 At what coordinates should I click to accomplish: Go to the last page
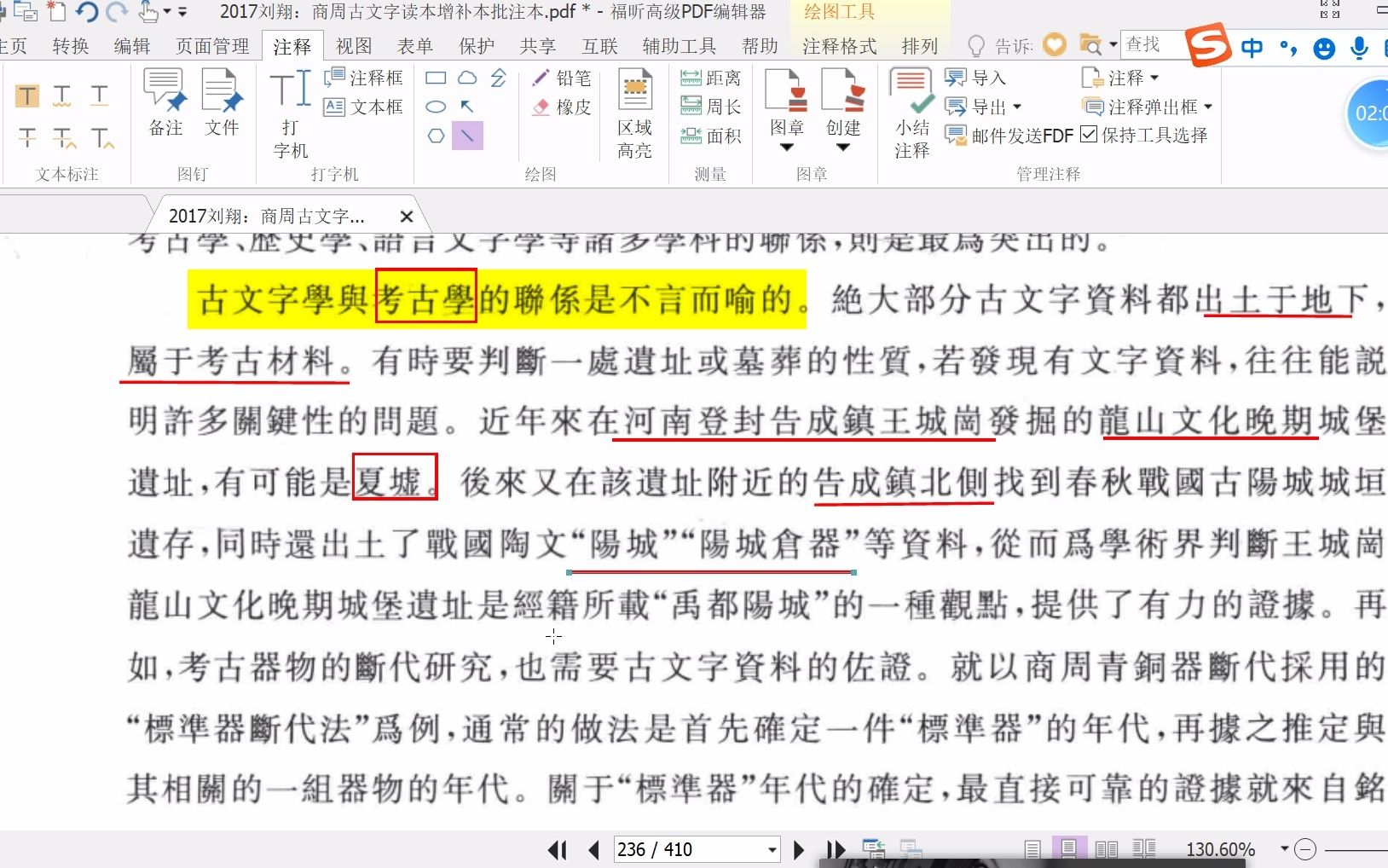(x=836, y=849)
